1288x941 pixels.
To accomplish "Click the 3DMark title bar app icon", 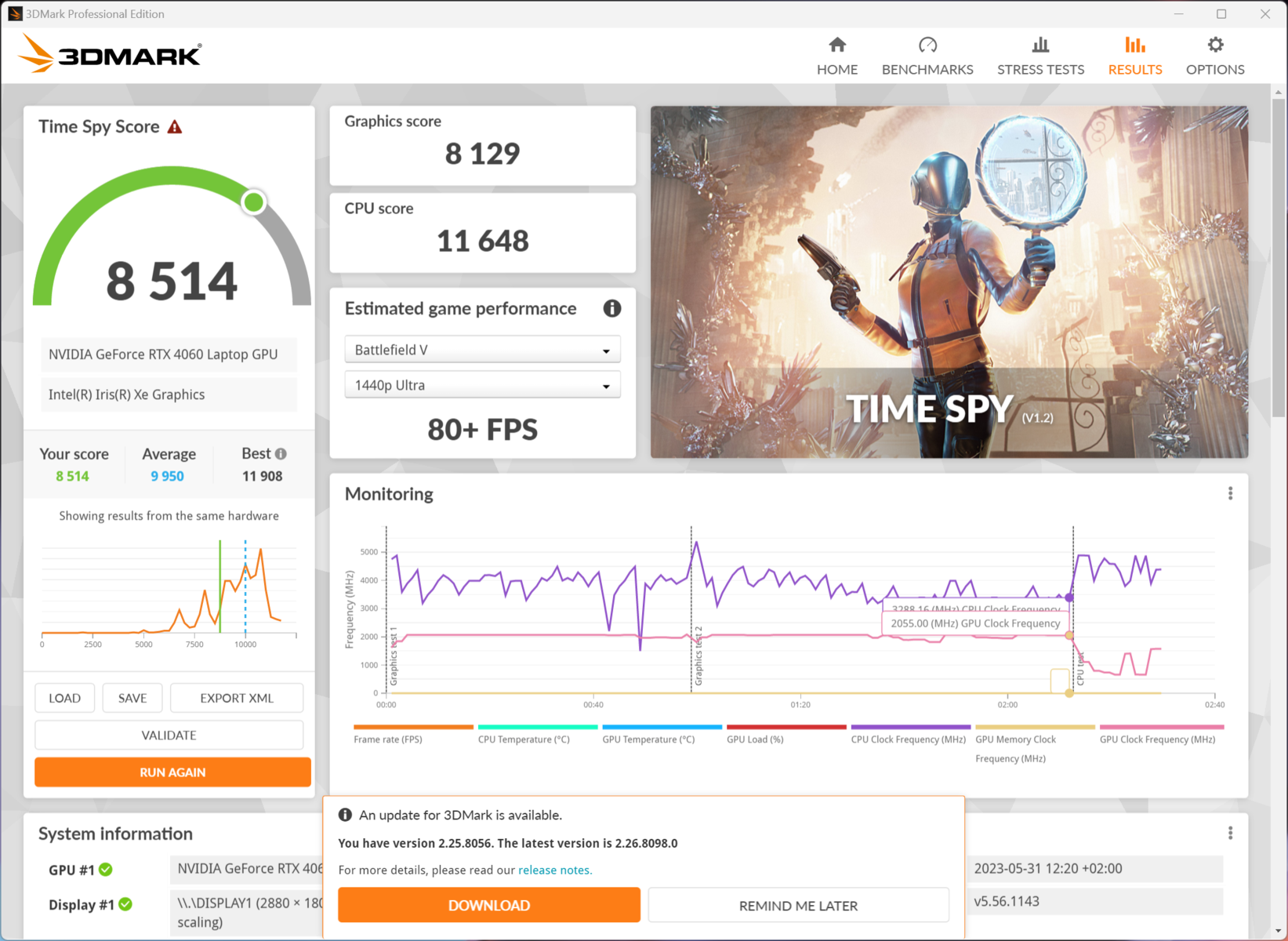I will 15,13.
